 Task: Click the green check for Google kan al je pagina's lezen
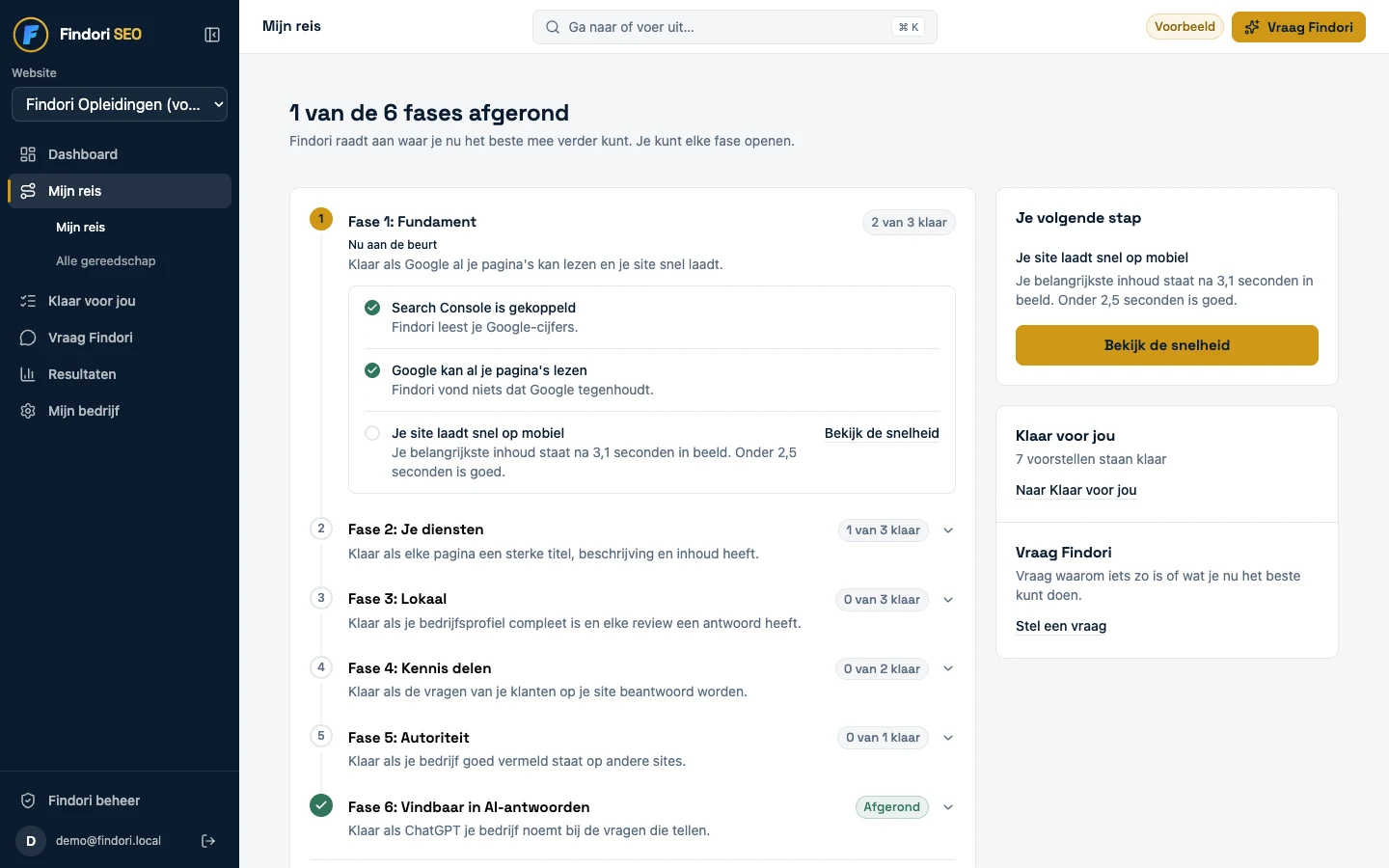372,370
